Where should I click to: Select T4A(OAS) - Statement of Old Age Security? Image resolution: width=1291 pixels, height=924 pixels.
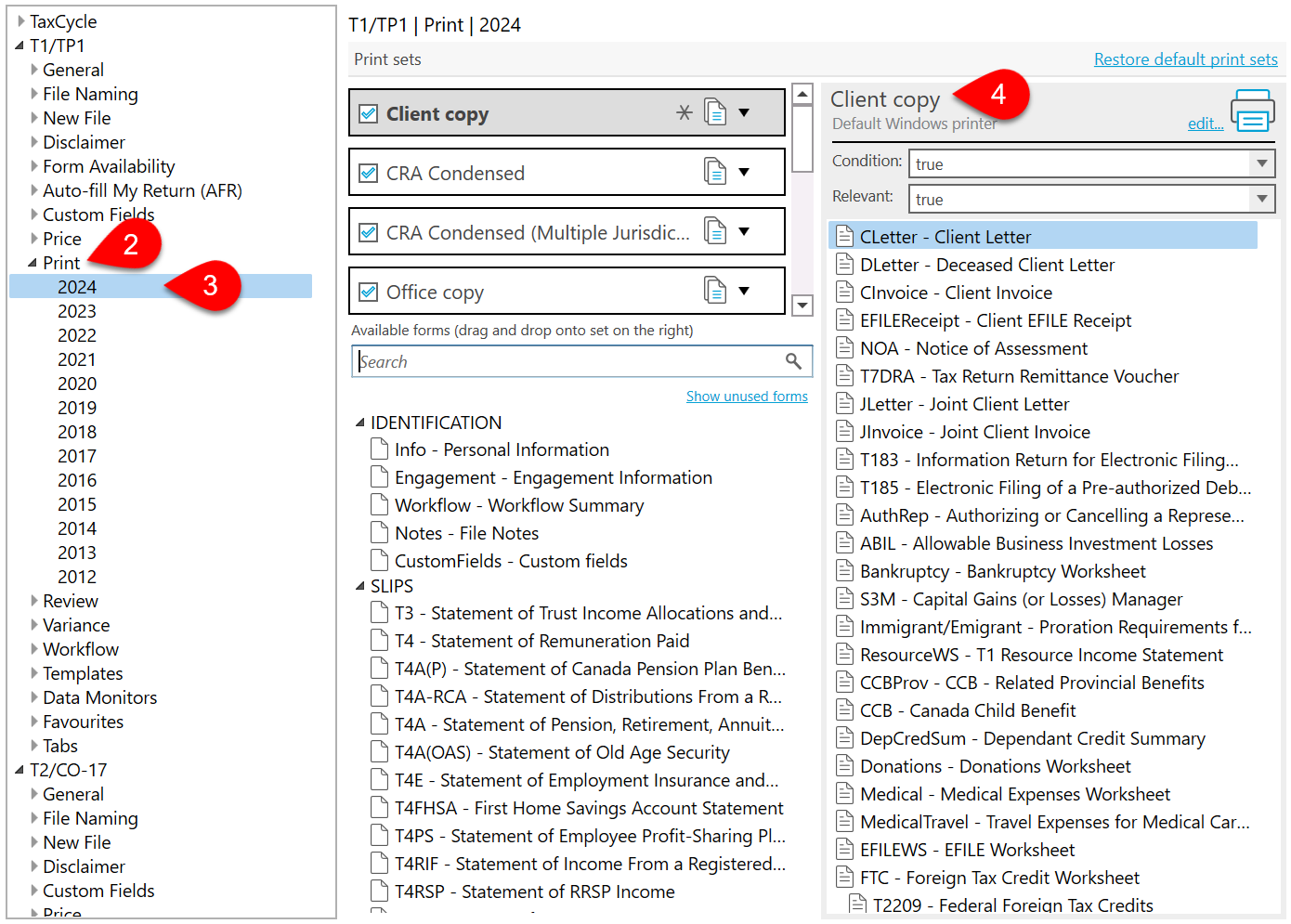[562, 752]
